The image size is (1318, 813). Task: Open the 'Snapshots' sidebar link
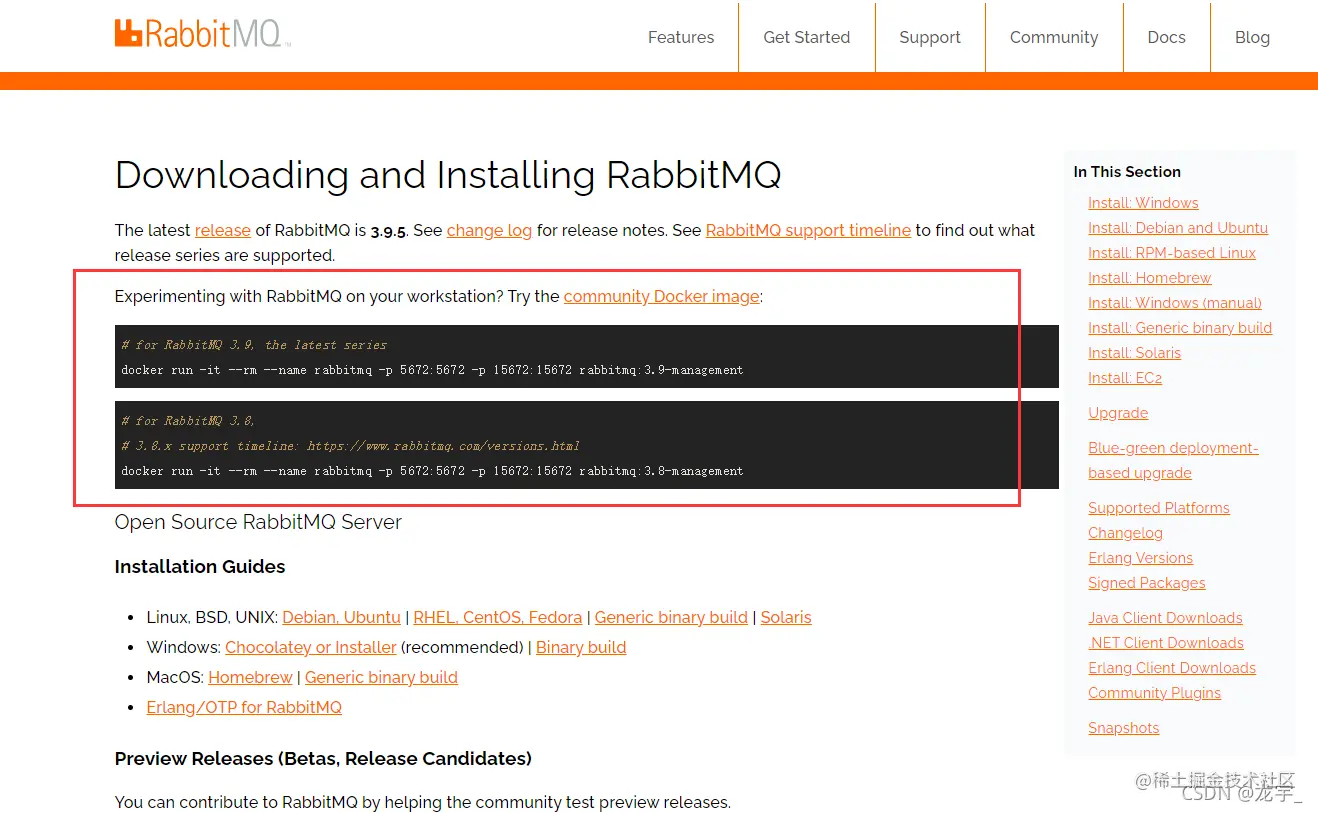(1124, 728)
